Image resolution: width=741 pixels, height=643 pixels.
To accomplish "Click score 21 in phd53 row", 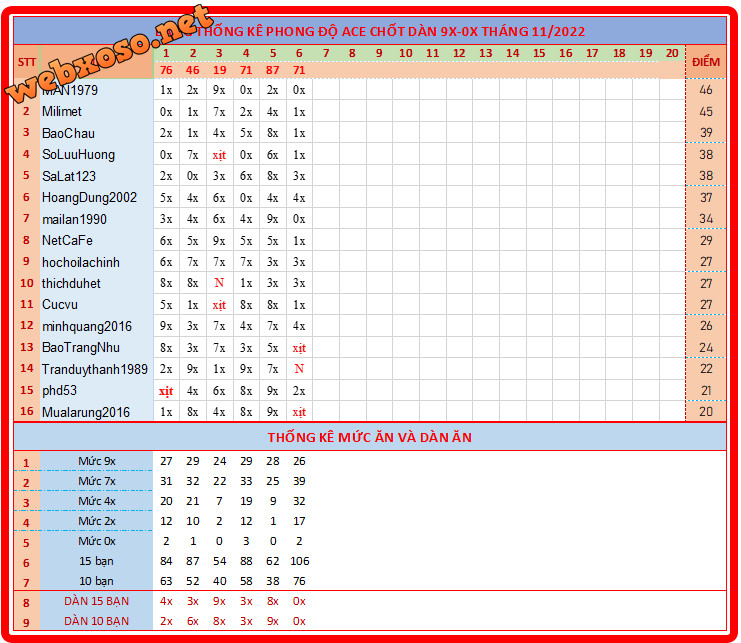I will click(706, 391).
